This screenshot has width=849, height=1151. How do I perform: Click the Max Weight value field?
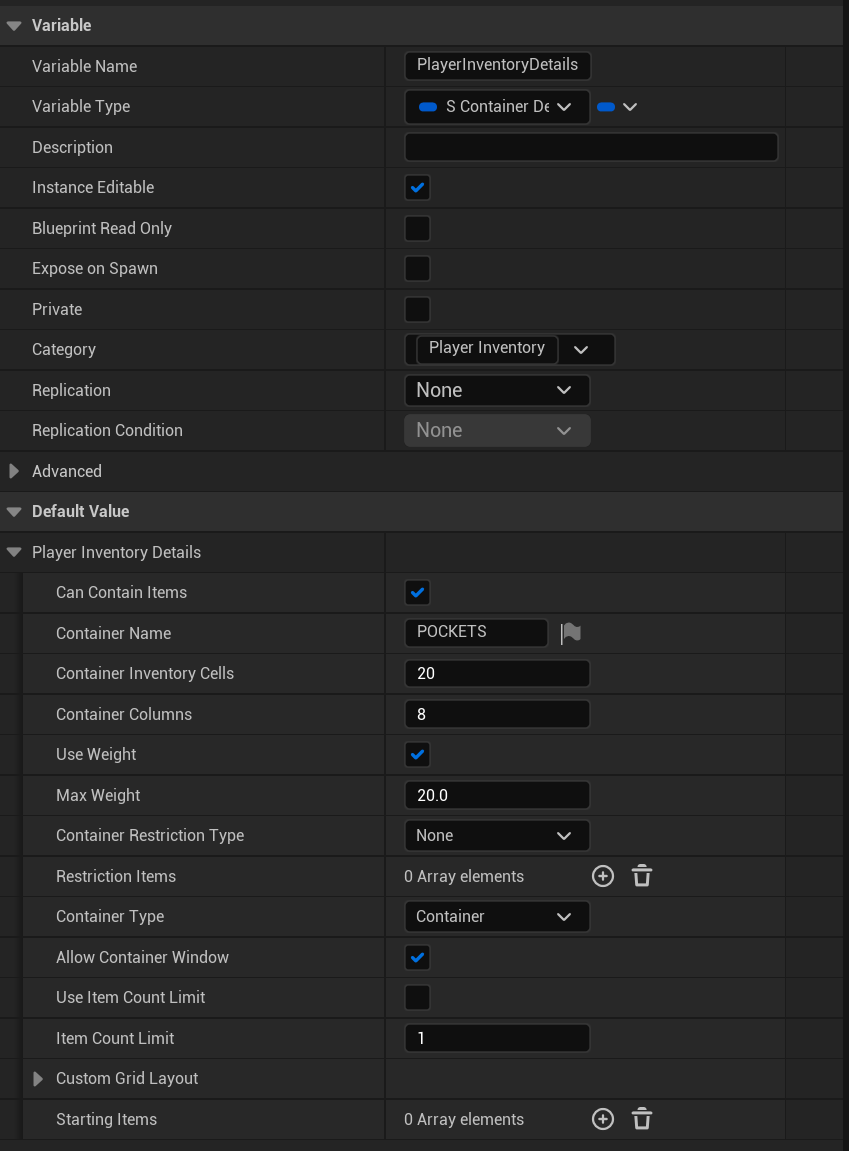(x=496, y=795)
